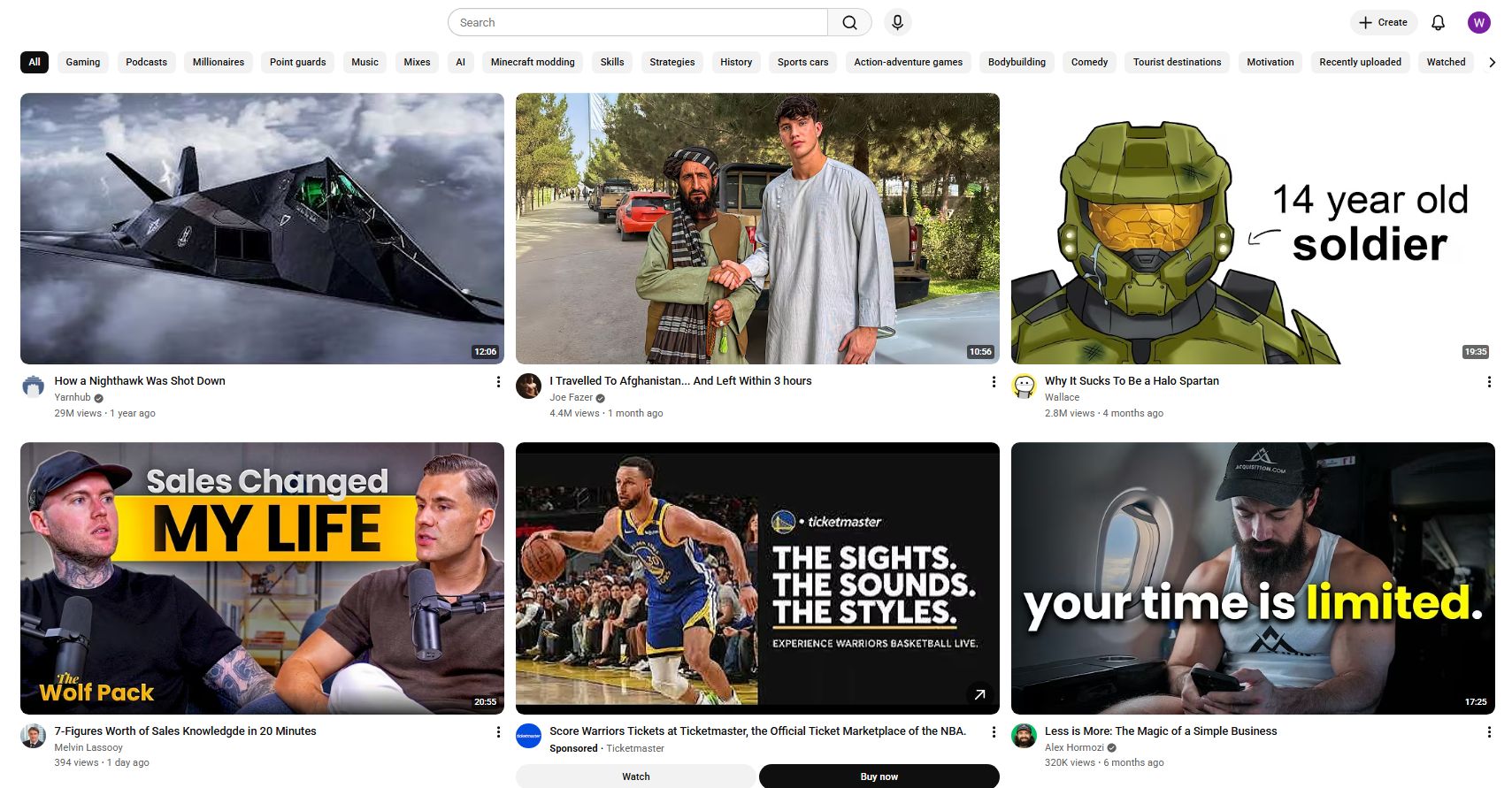Filter by the Skills chip

(x=612, y=62)
